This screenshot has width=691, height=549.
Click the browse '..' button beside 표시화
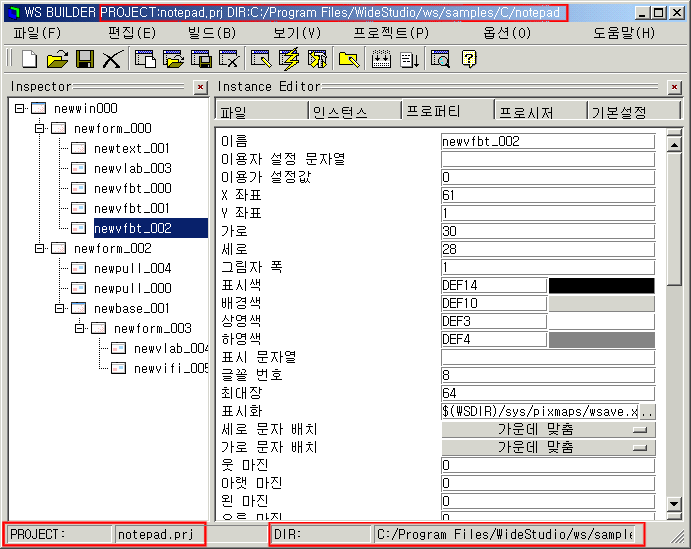[x=647, y=412]
